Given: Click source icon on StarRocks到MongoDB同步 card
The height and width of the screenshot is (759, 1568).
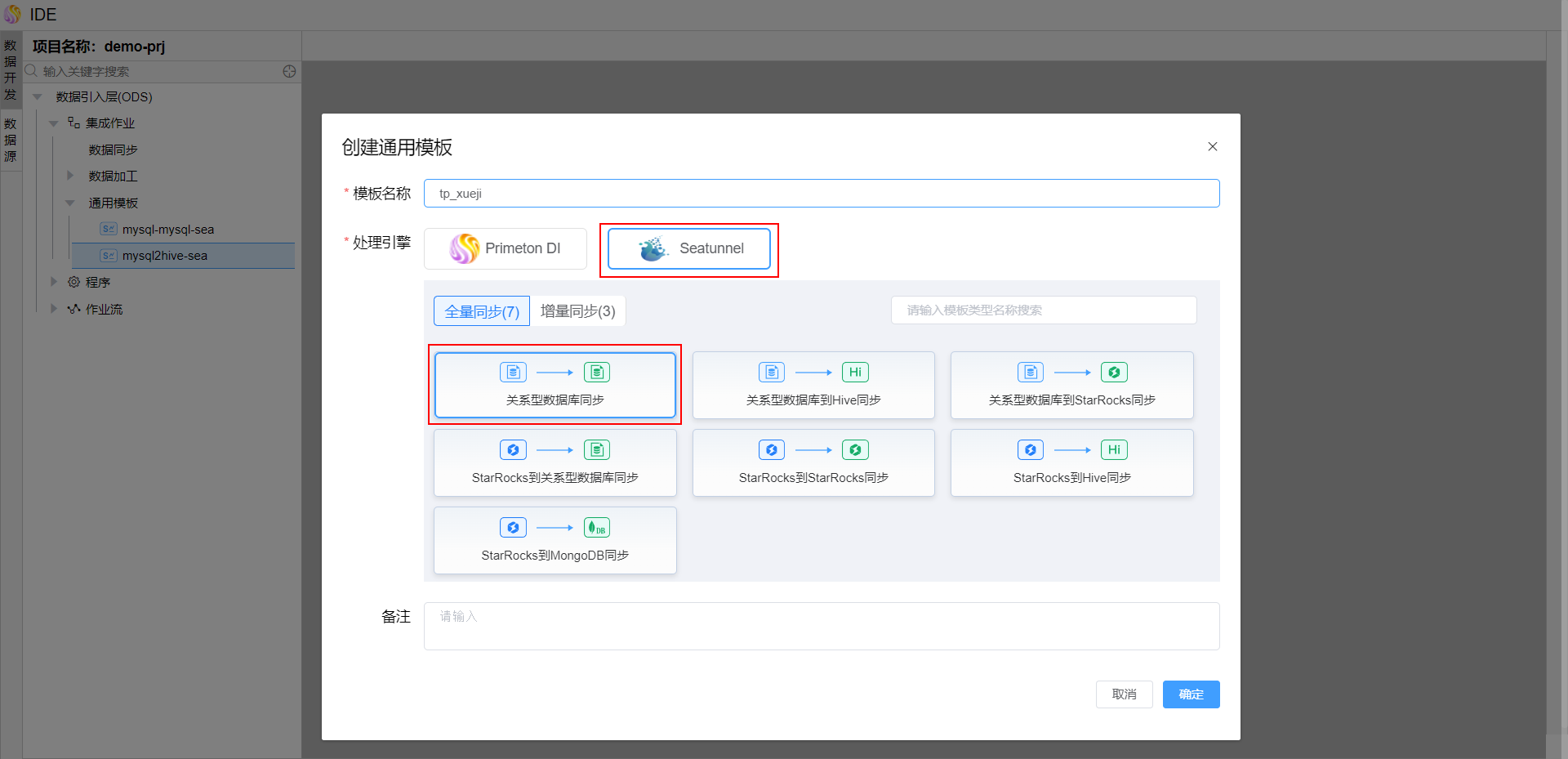Looking at the screenshot, I should tap(513, 528).
